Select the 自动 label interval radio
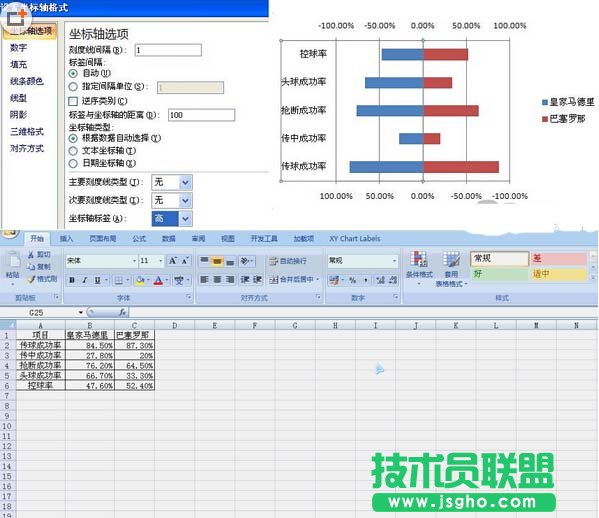The image size is (599, 518). click(x=73, y=73)
